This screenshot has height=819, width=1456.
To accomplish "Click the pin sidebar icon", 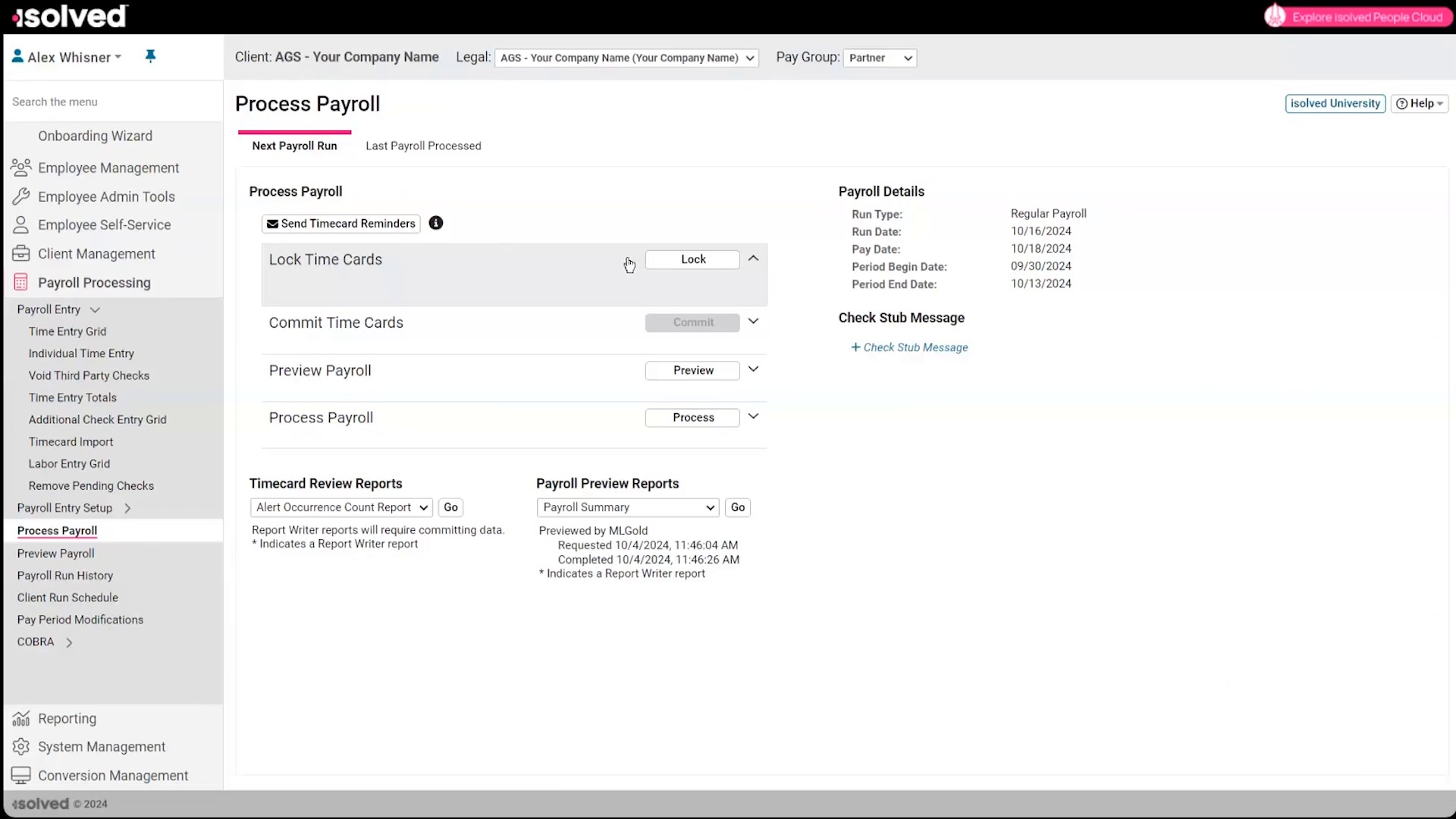I will tap(150, 56).
